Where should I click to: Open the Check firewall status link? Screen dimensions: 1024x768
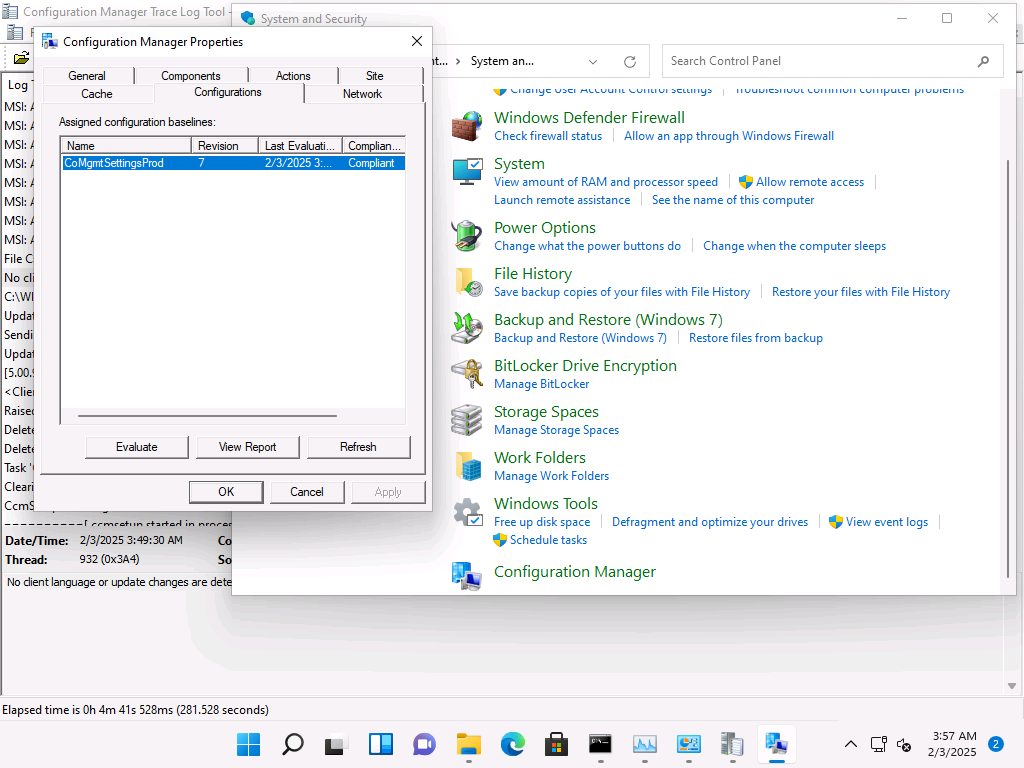548,136
